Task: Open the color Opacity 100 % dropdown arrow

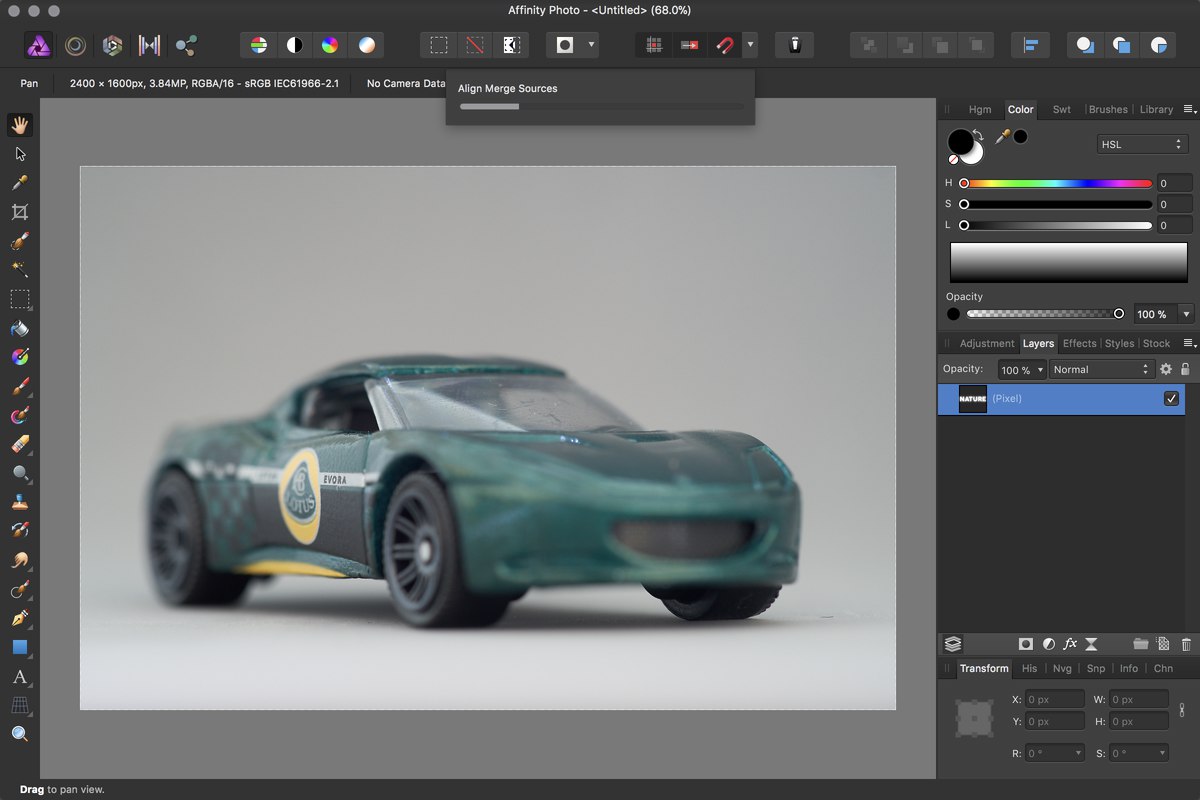Action: click(1186, 314)
